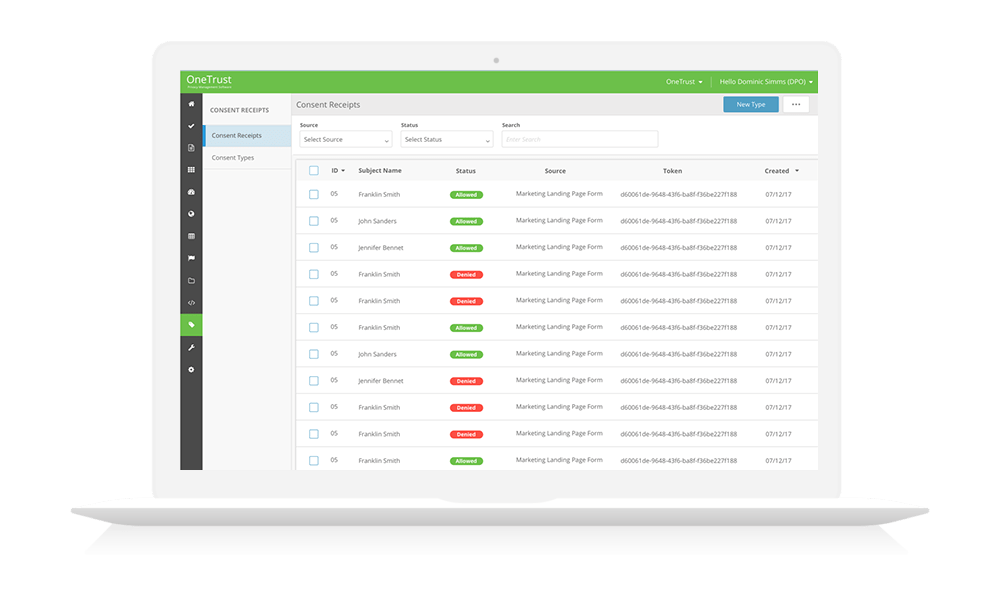Select Consent Receipts in the side menu

click(247, 136)
